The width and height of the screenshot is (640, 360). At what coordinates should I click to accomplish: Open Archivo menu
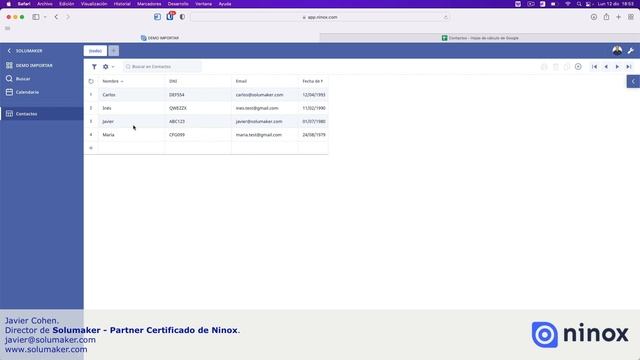tap(45, 4)
